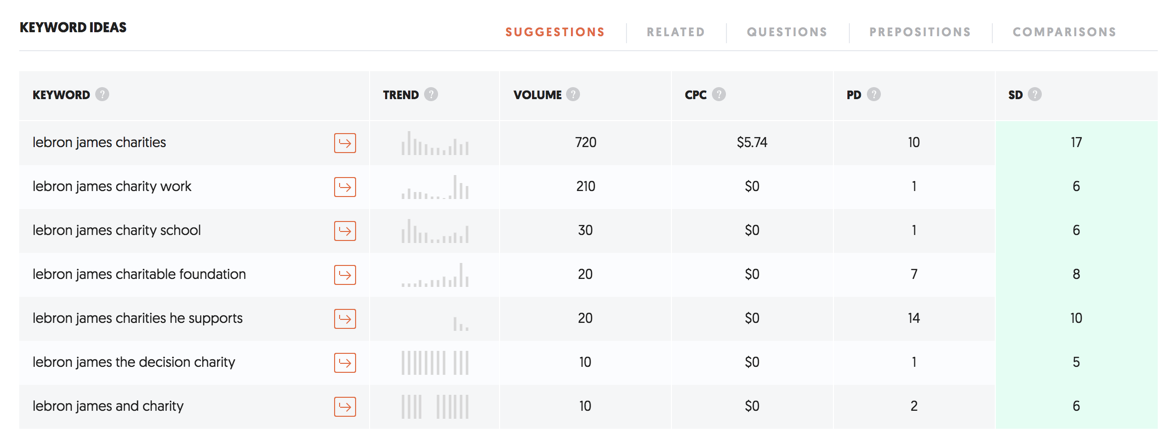This screenshot has height=441, width=1167.
Task: Open arrow icon for lebron james charity school
Action: click(x=345, y=231)
